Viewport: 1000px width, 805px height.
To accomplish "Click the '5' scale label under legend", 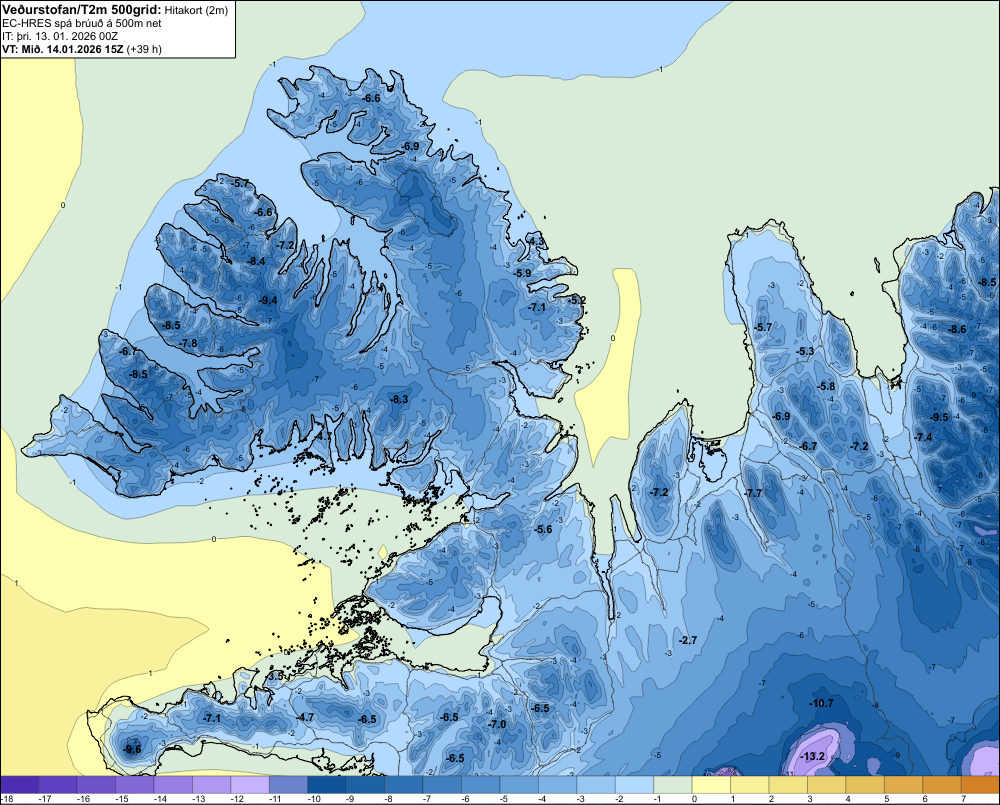I will click(886, 799).
